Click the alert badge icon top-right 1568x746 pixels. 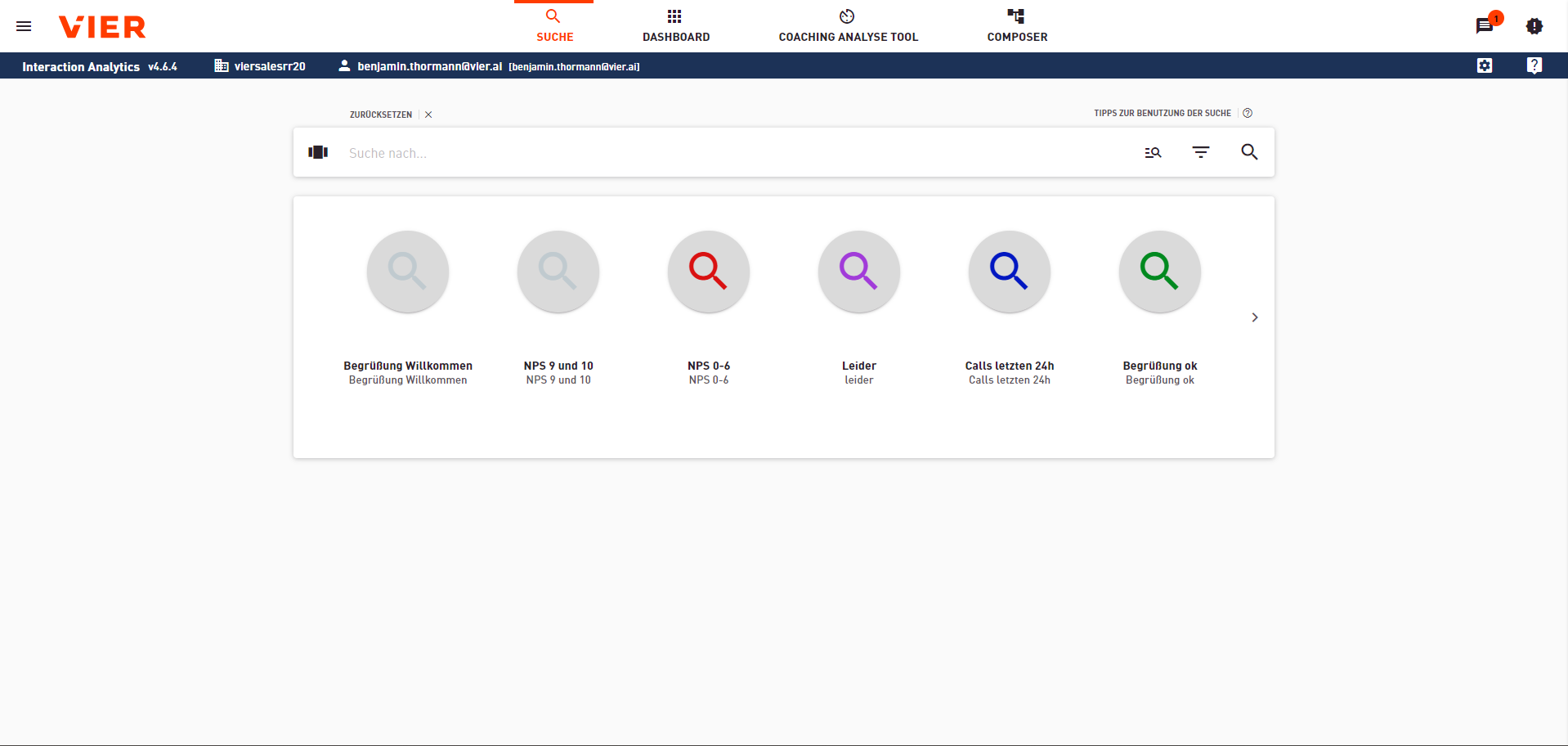(1534, 26)
